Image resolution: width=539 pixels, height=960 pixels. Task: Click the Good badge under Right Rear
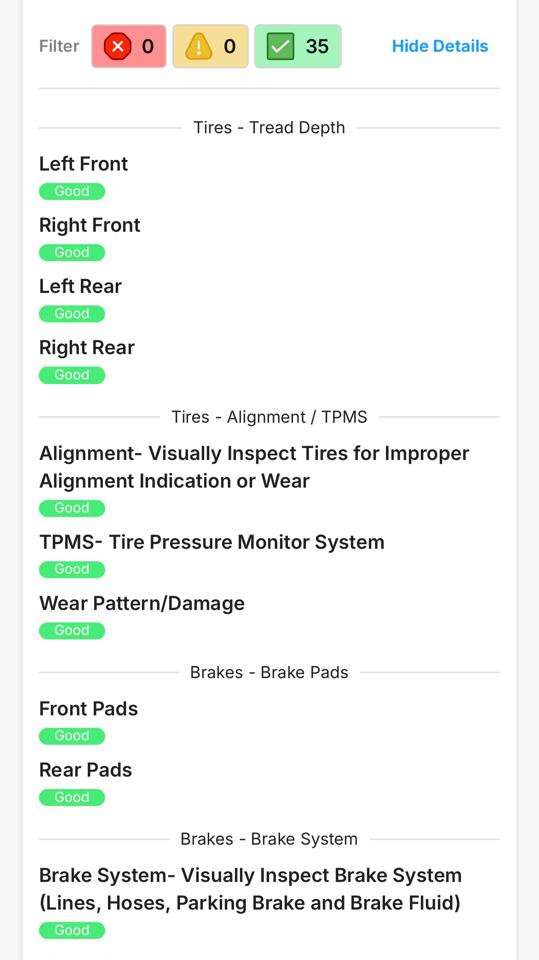click(72, 375)
